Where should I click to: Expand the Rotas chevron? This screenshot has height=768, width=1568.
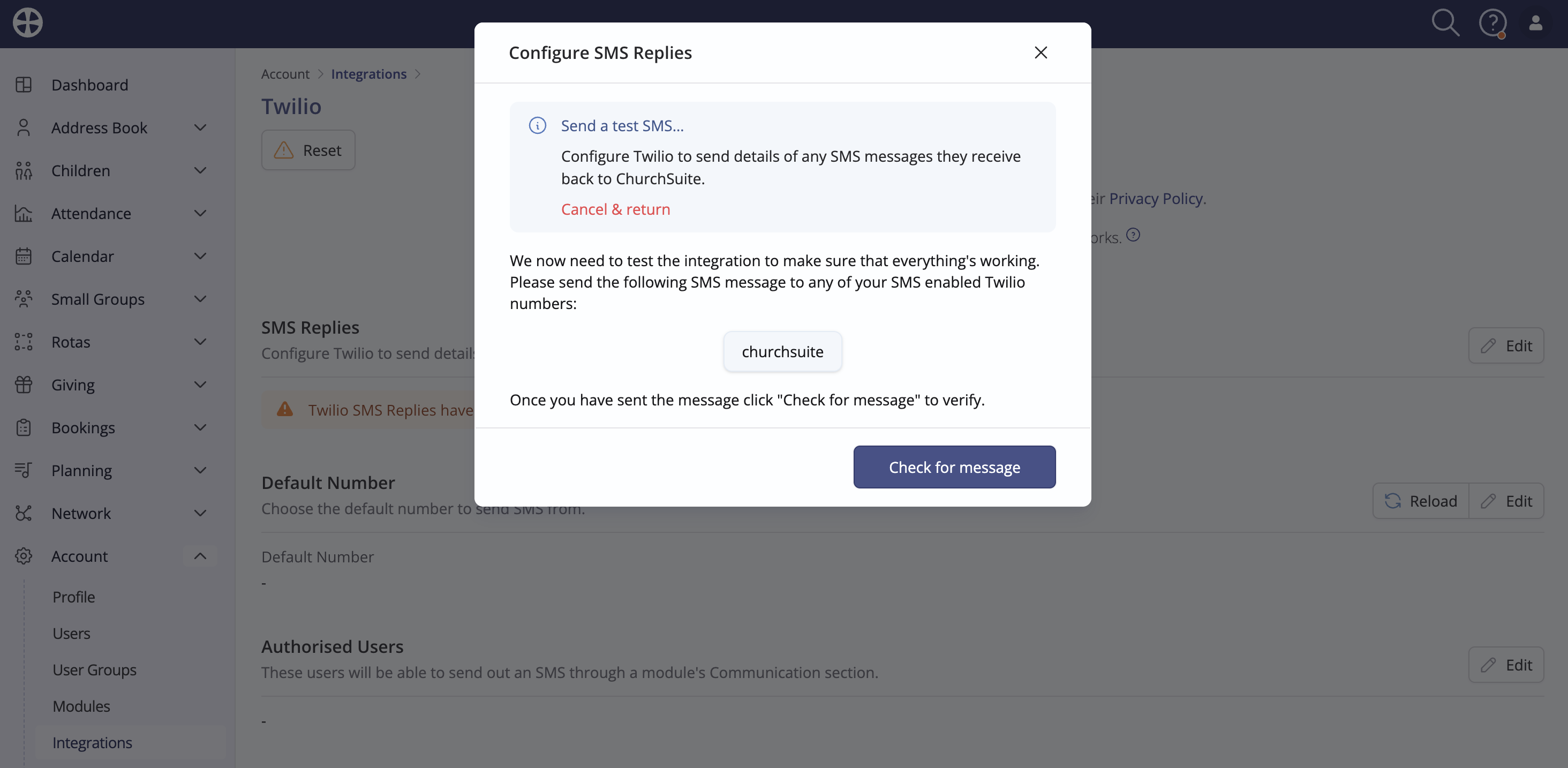200,341
